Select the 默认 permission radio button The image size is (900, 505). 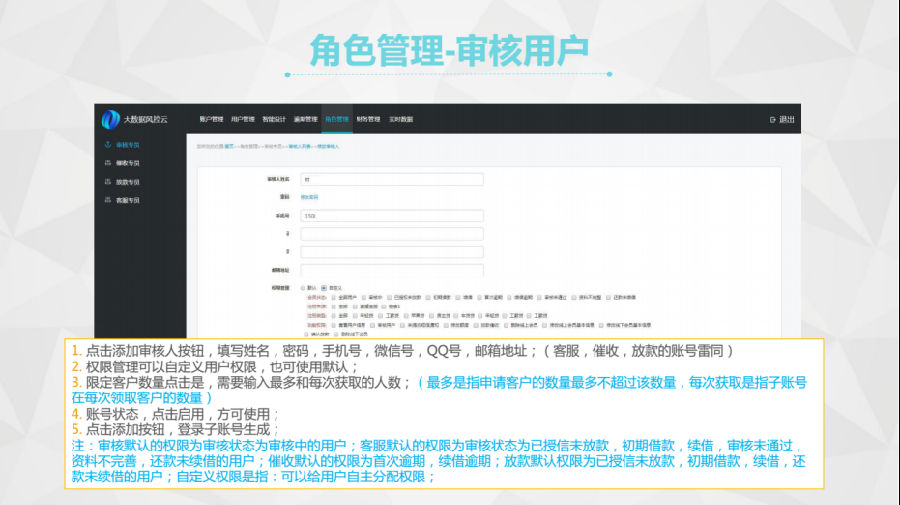tap(303, 287)
